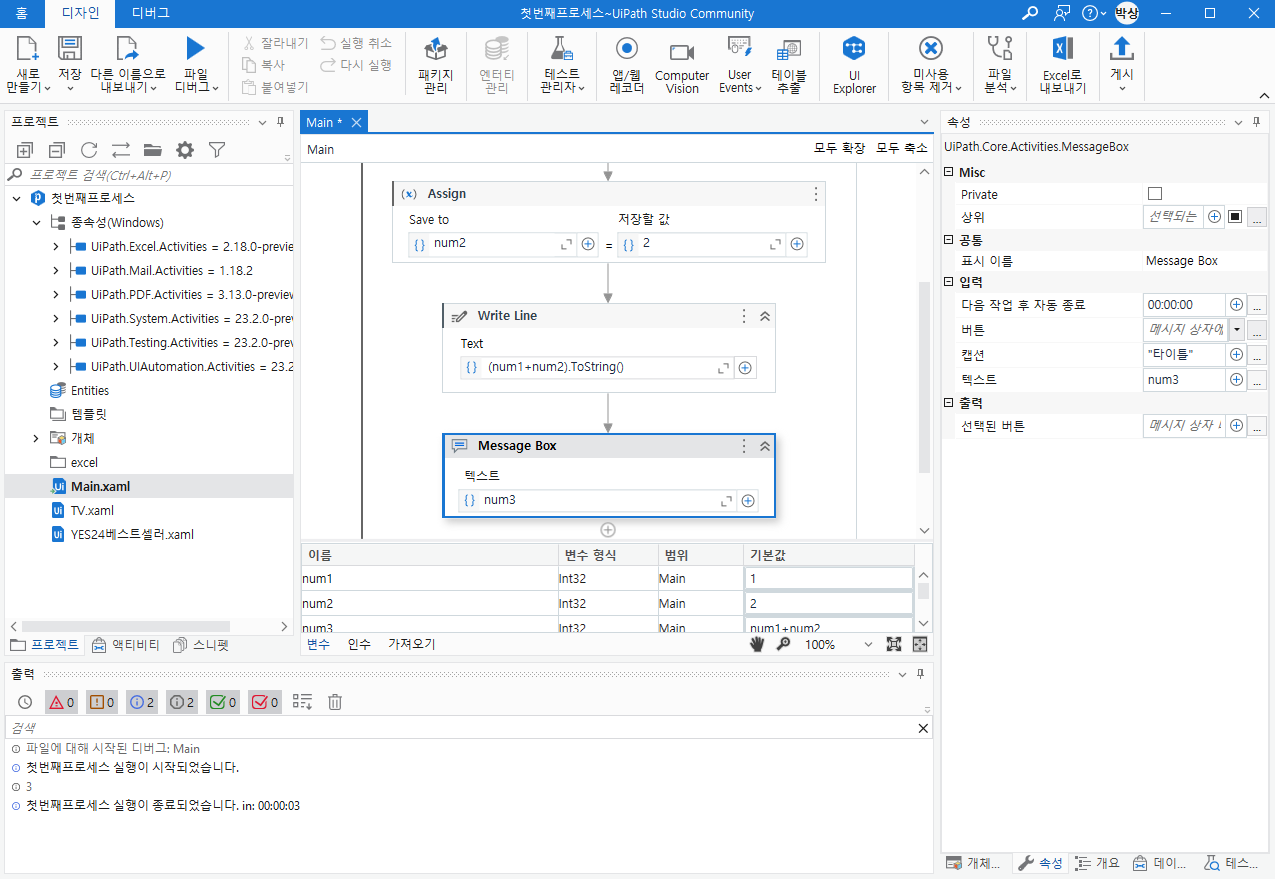This screenshot has width=1275, height=879.
Task: Switch to the 디버그 ribbon tab
Action: pyautogui.click(x=150, y=13)
